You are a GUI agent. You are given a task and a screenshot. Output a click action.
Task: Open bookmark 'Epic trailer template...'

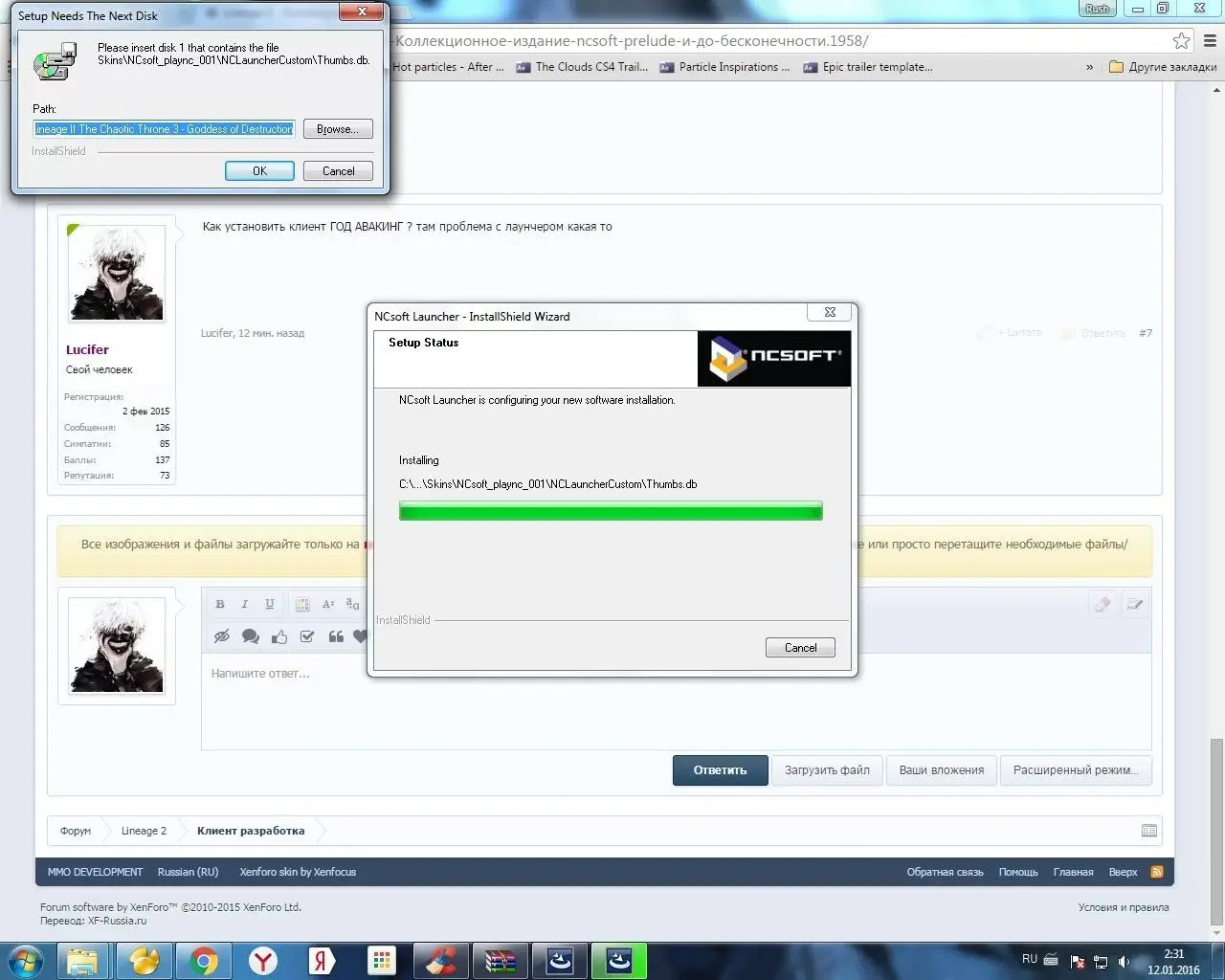pyautogui.click(x=868, y=67)
